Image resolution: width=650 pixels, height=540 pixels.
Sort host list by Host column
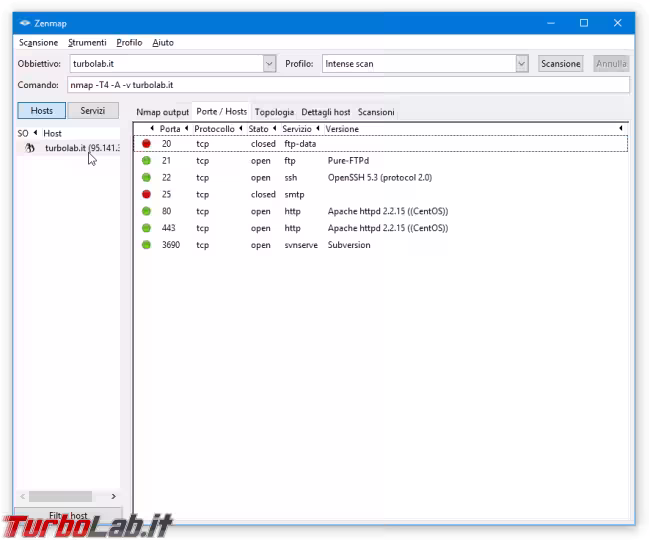52,133
